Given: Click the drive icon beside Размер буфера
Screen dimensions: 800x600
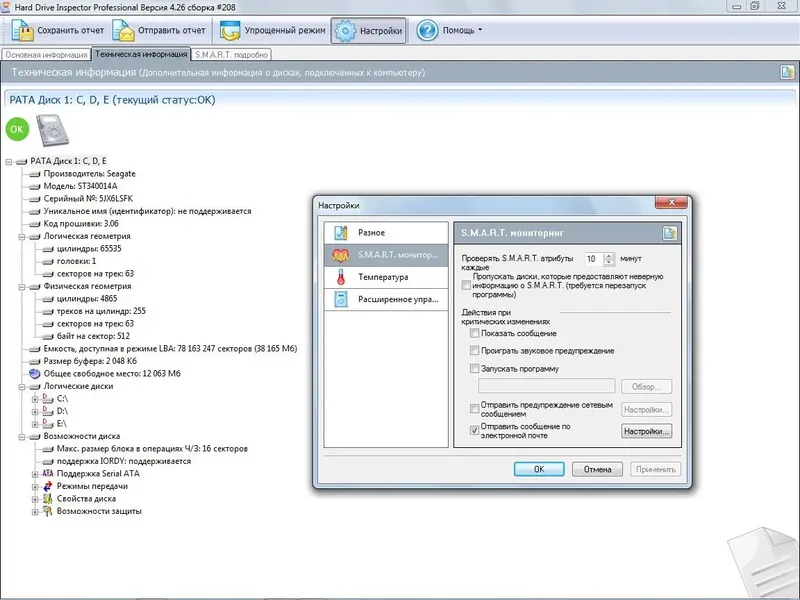Looking at the screenshot, I should click(35, 361).
